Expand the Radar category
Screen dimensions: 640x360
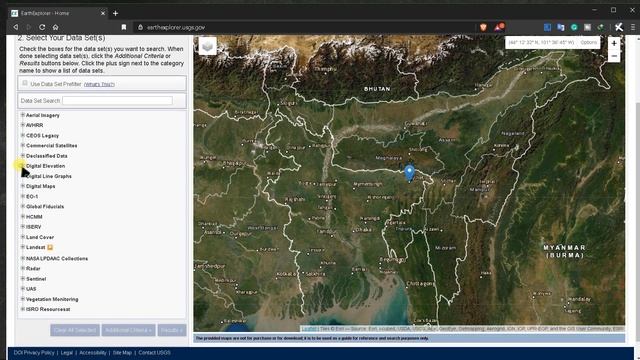coord(23,269)
